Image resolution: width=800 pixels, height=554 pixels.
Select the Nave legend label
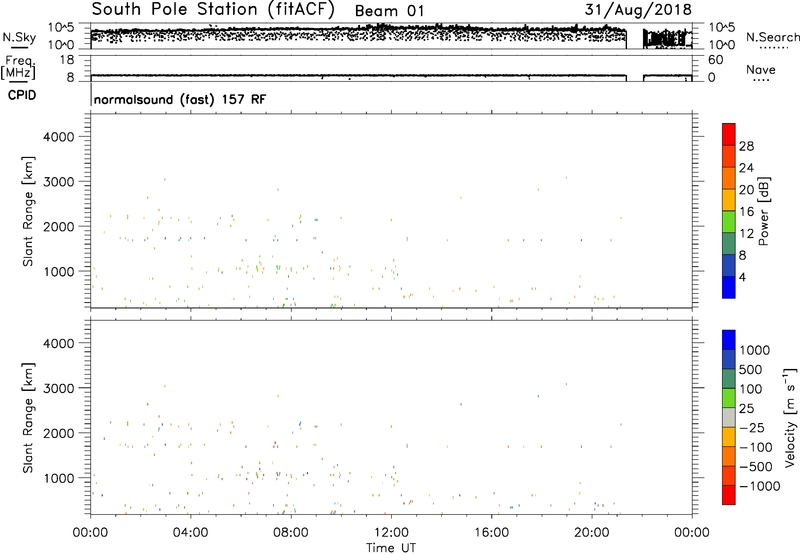click(761, 70)
